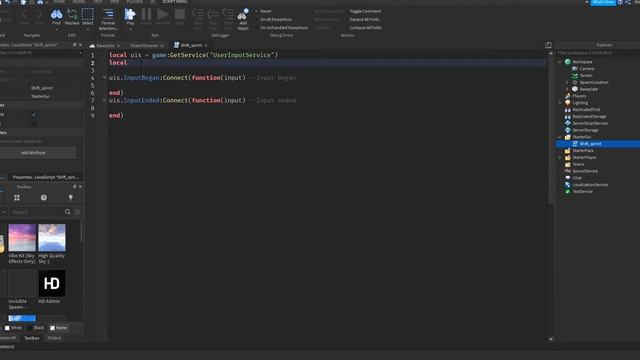Click the Stop test button
This screenshot has width=640, height=360.
(x=180, y=17)
